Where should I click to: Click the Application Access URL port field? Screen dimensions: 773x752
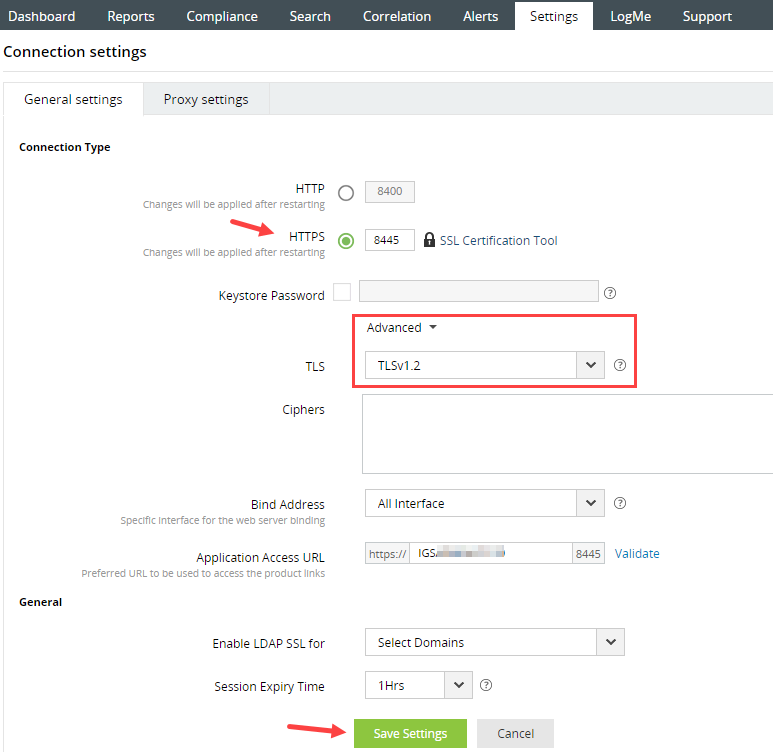pos(588,553)
